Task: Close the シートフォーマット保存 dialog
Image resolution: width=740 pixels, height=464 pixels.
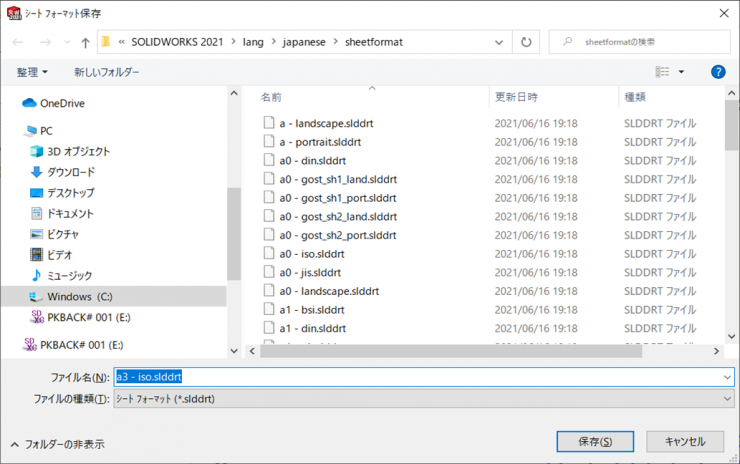Action: point(724,13)
